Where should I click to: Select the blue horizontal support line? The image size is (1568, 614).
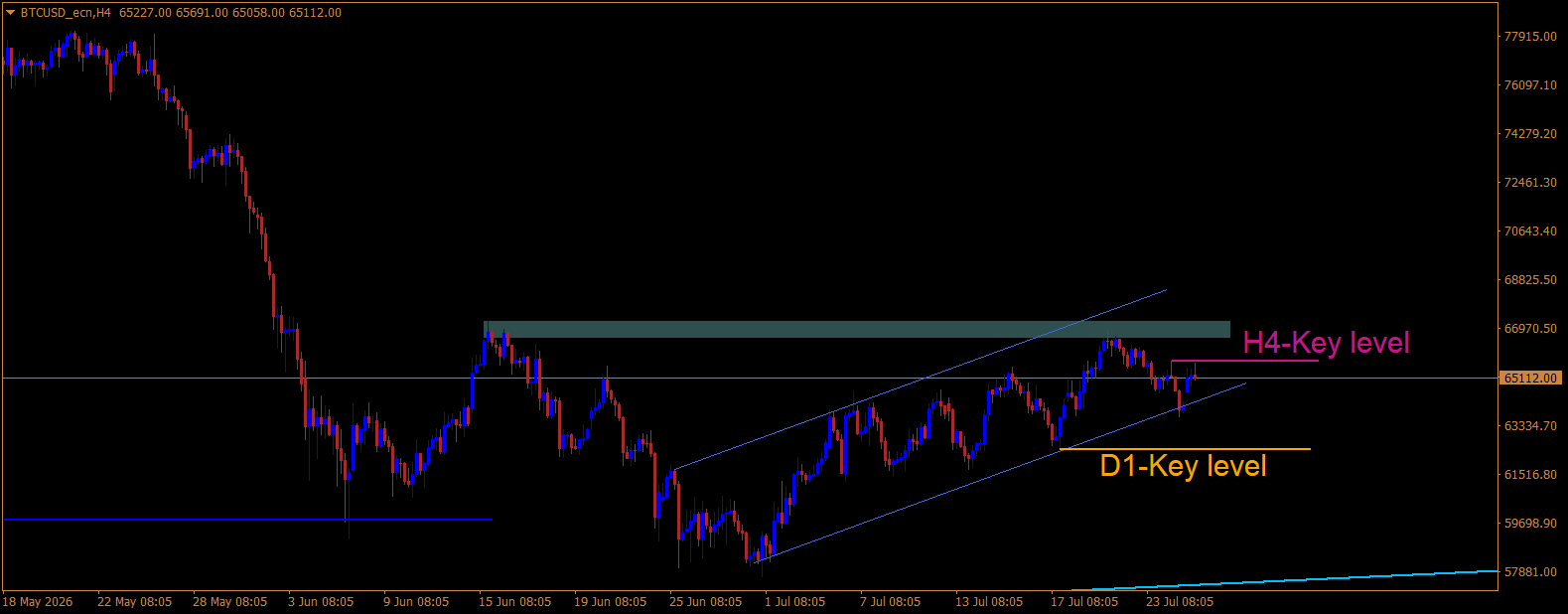pos(248,519)
